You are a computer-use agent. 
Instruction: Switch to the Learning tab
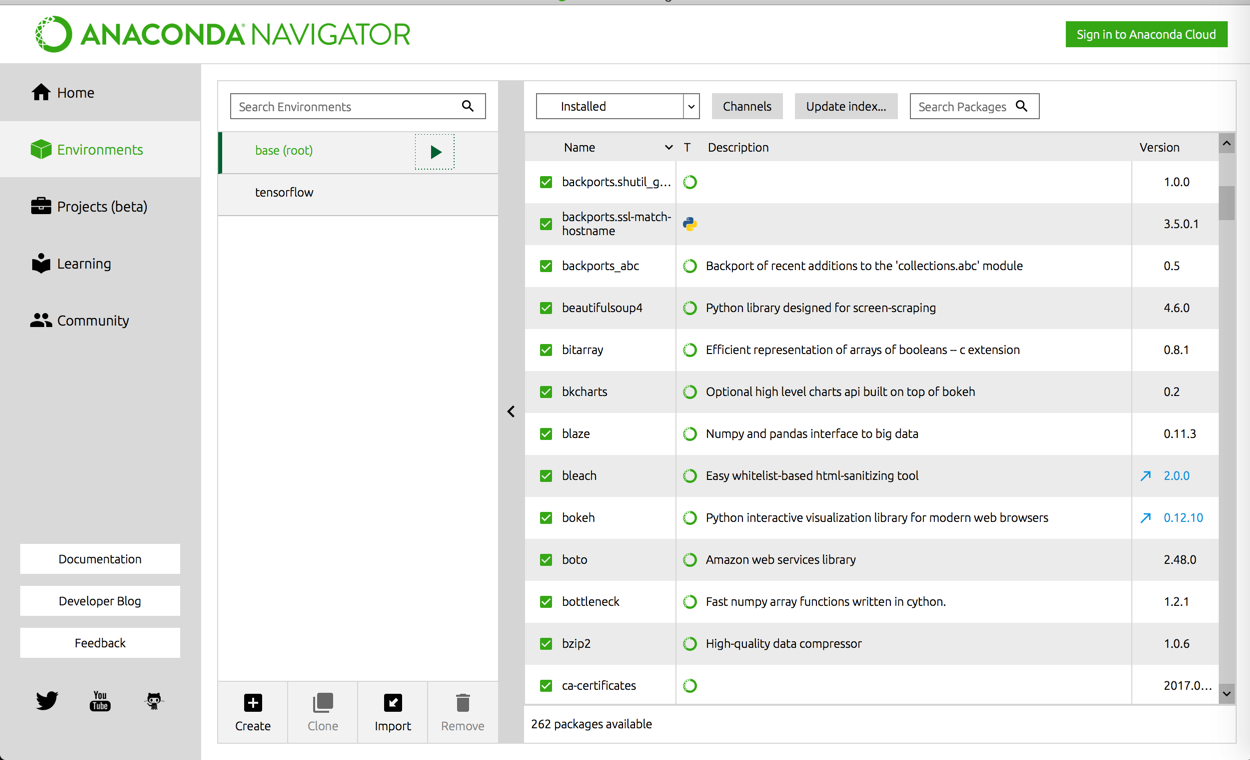coord(100,263)
